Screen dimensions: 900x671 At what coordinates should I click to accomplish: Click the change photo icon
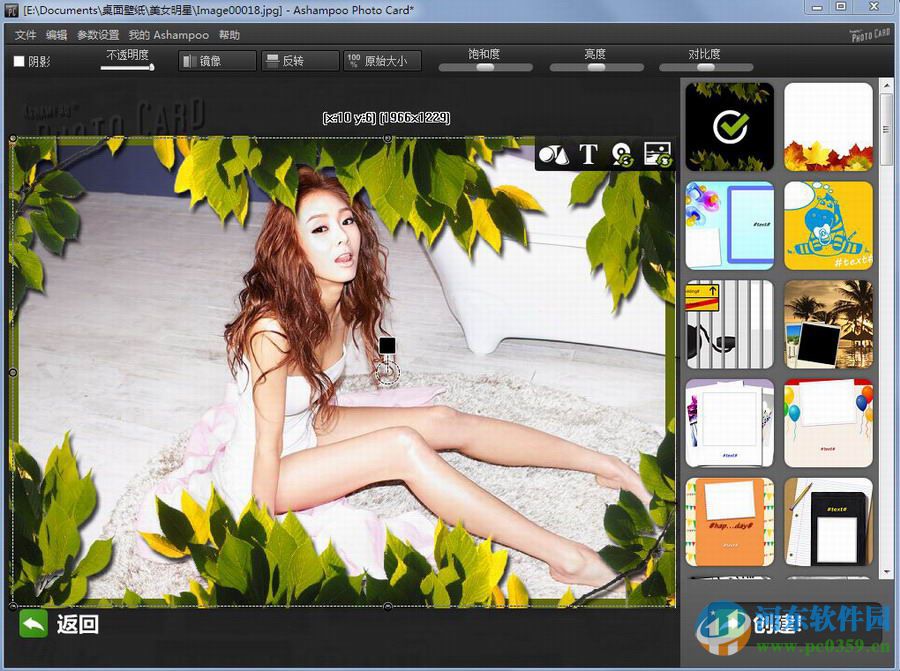point(656,155)
